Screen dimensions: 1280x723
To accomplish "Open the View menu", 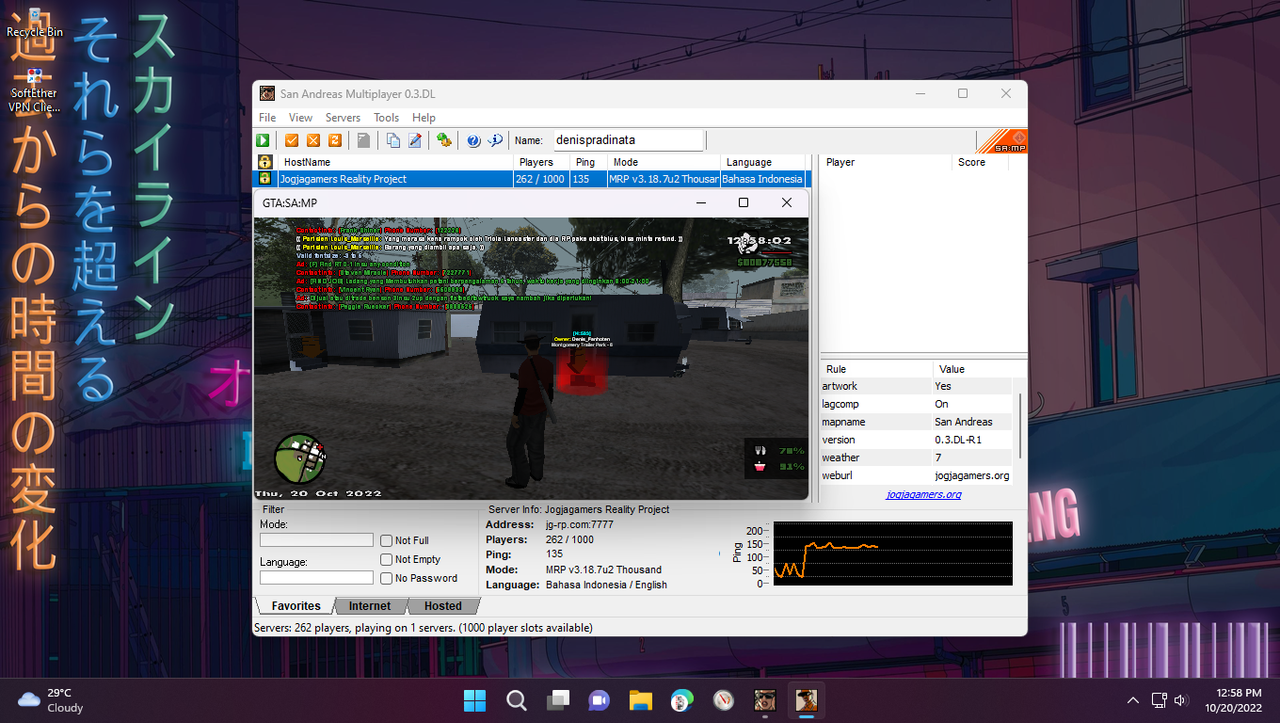I will click(x=300, y=118).
